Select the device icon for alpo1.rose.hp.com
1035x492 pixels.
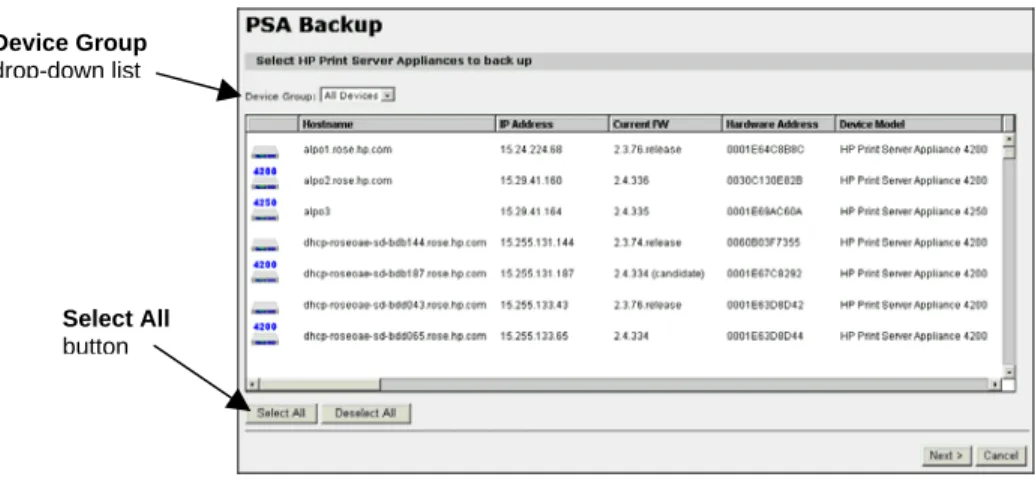[265, 153]
